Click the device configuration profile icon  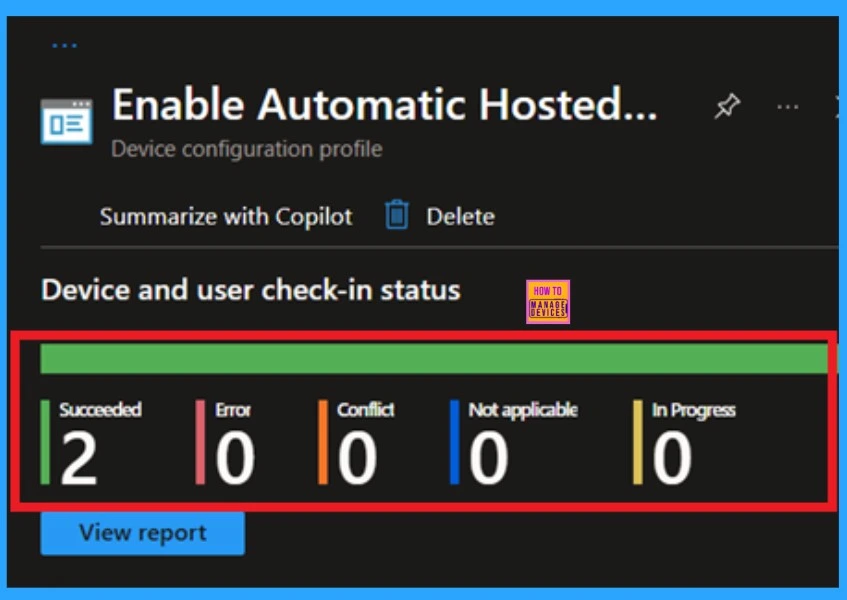(66, 122)
